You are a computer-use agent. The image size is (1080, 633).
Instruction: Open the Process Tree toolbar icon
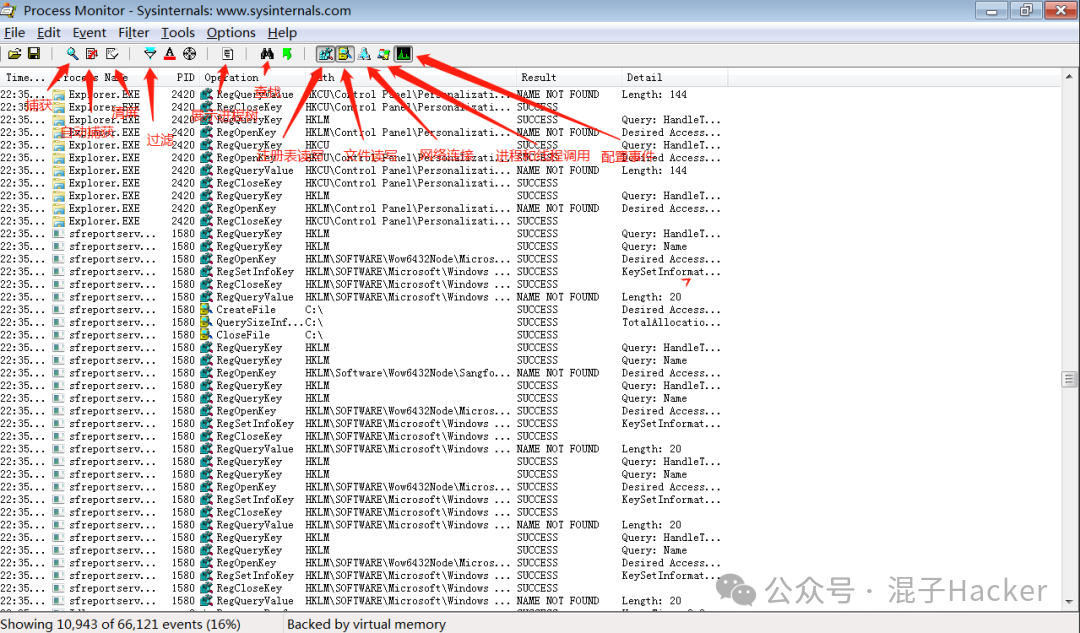click(x=228, y=54)
